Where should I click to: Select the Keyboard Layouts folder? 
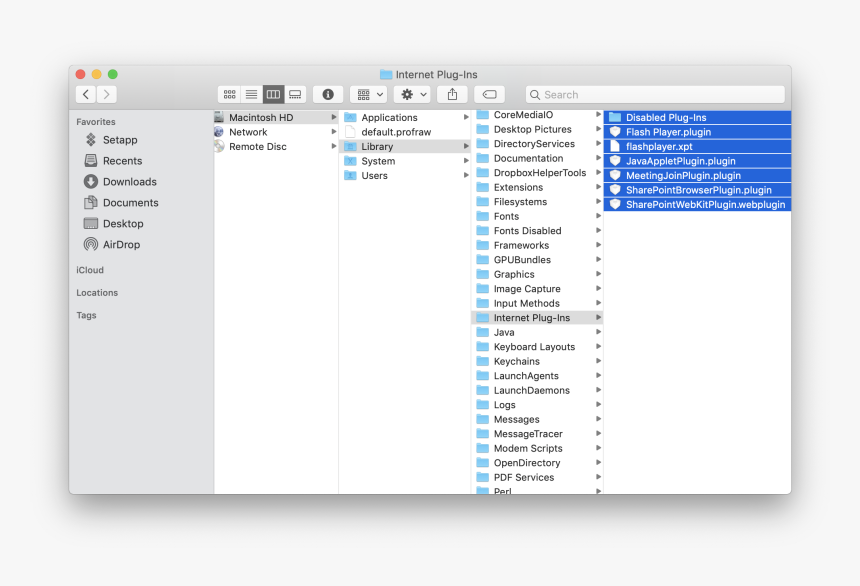tap(538, 347)
